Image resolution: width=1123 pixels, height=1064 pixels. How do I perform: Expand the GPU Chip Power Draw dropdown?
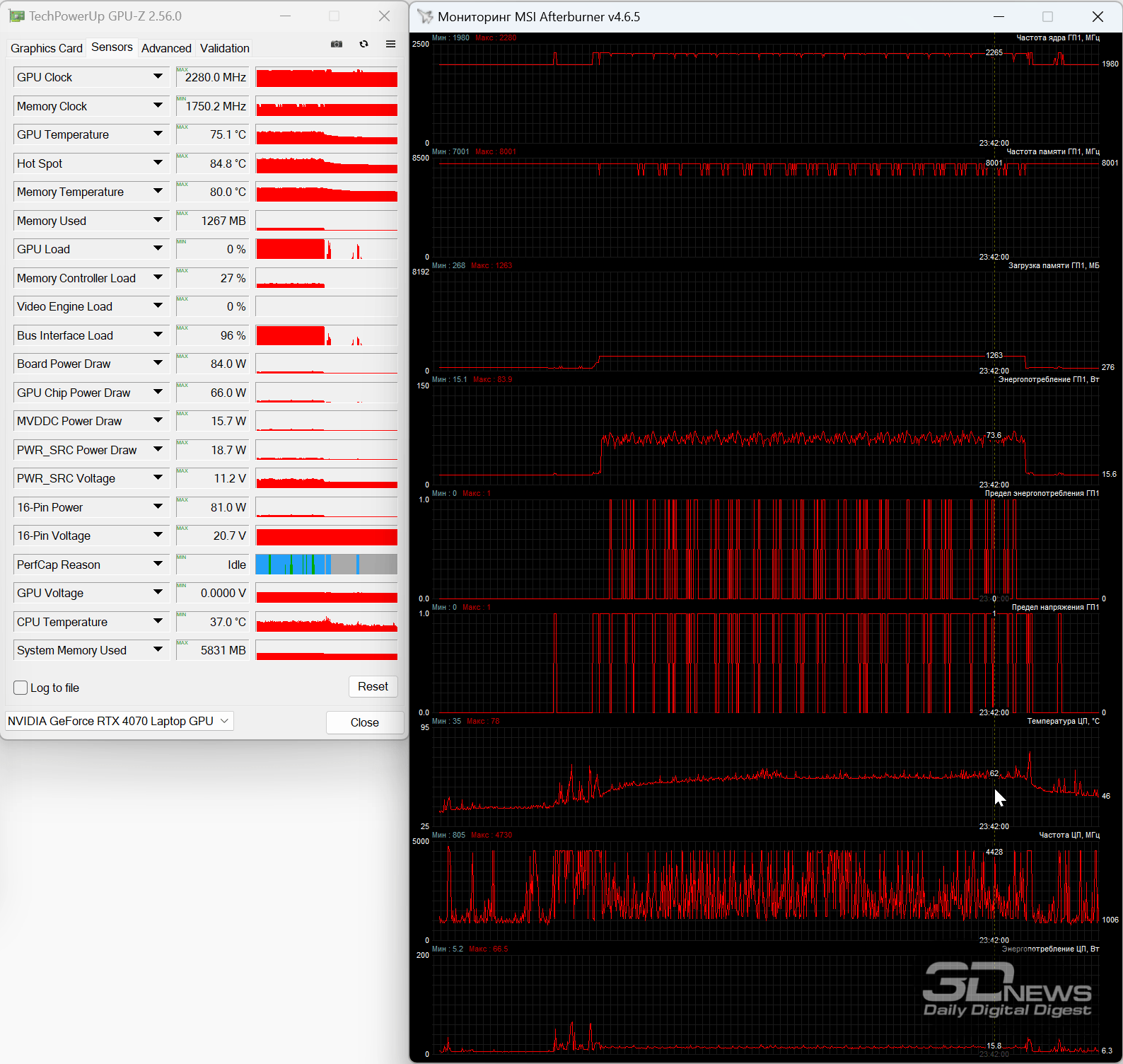(158, 392)
